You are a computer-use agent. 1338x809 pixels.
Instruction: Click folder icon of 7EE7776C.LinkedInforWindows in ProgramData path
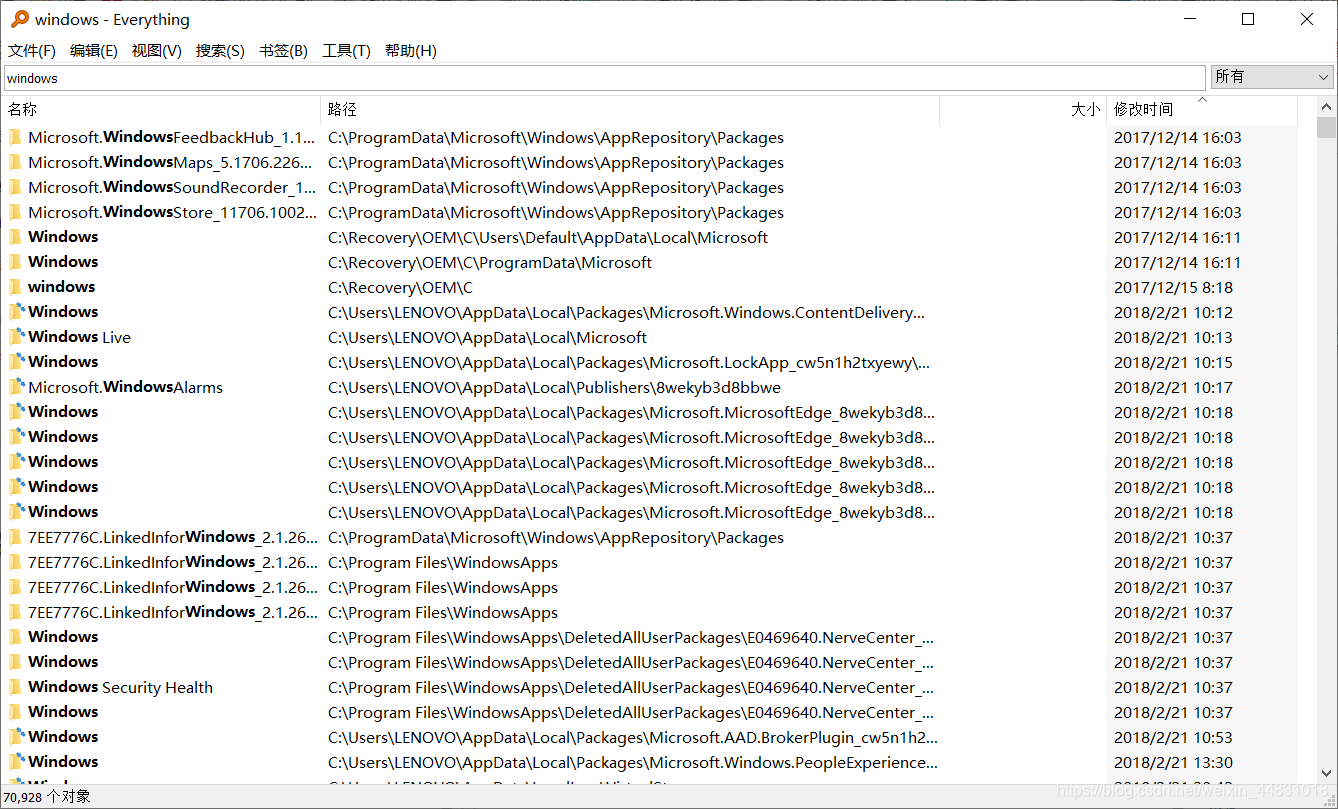pyautogui.click(x=15, y=537)
